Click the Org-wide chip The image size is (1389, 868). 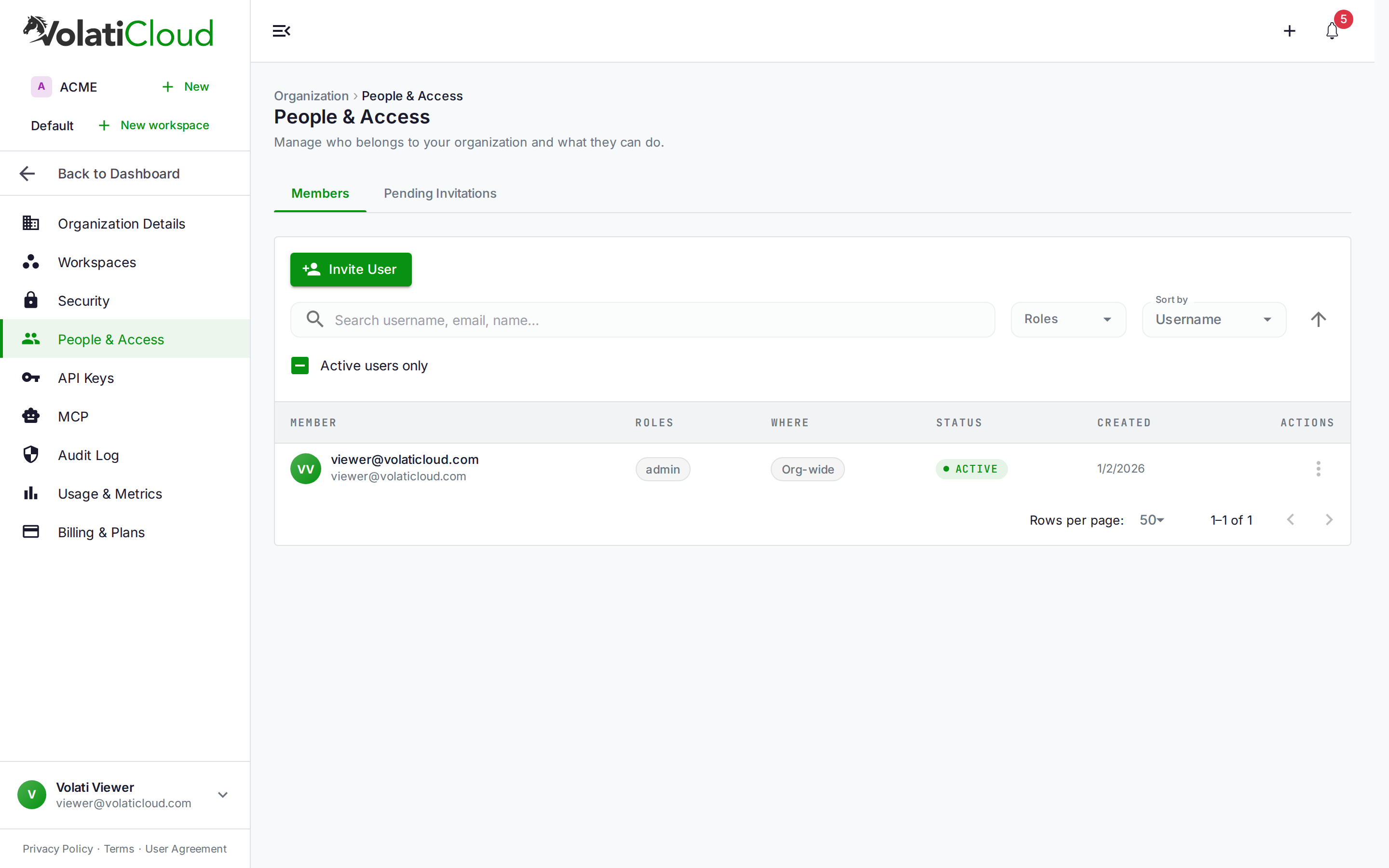(x=807, y=469)
